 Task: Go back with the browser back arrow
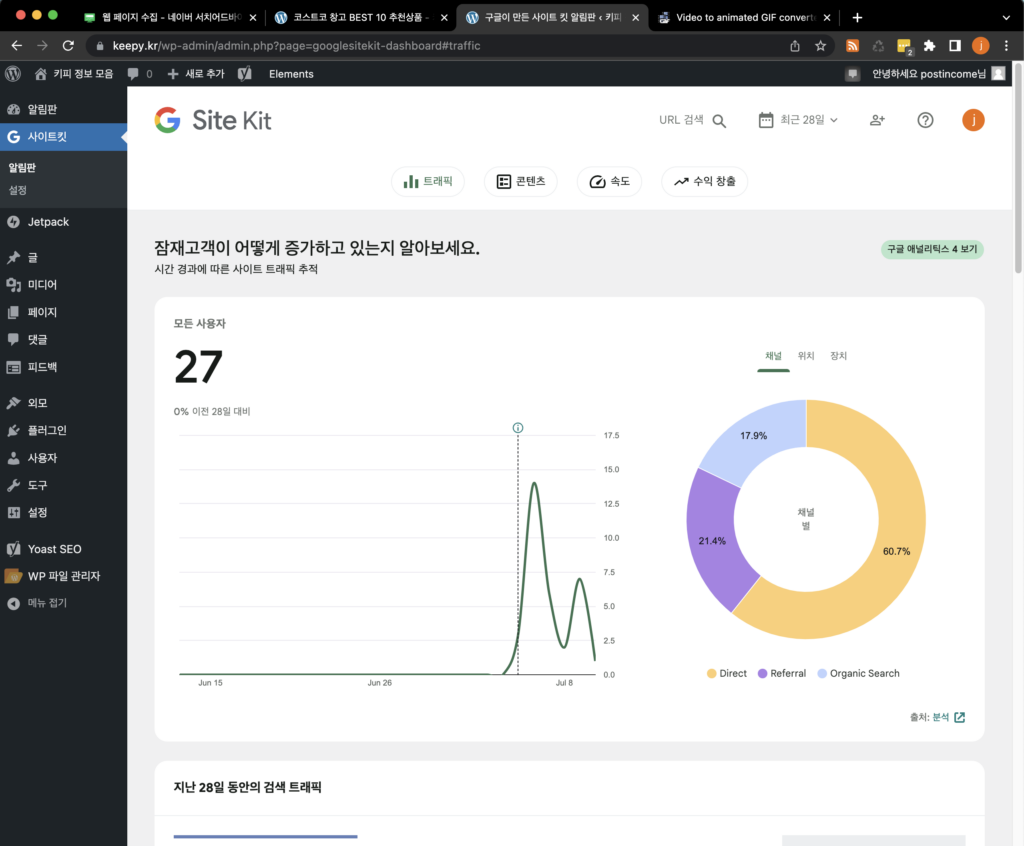[17, 46]
